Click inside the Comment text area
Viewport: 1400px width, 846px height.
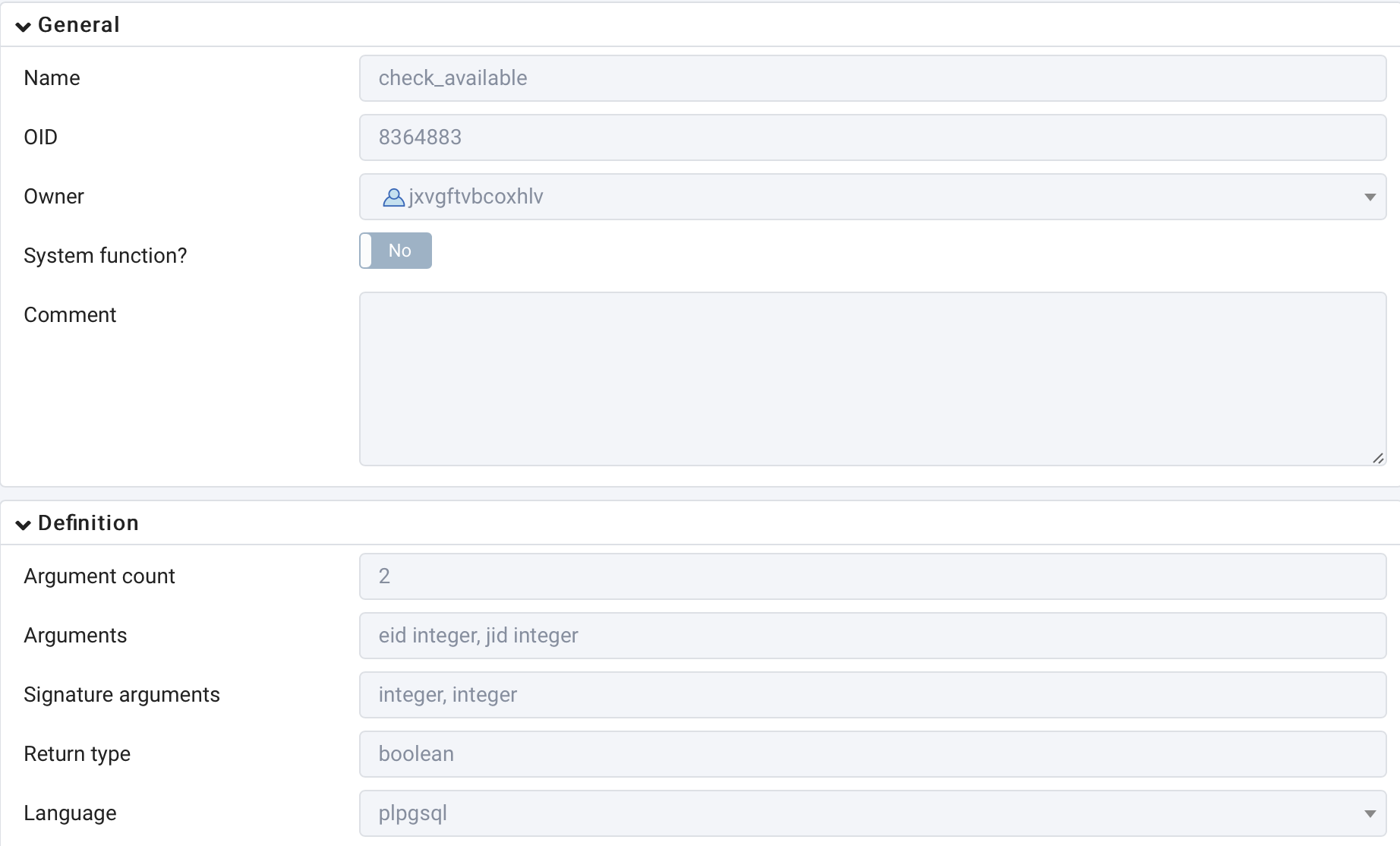872,379
